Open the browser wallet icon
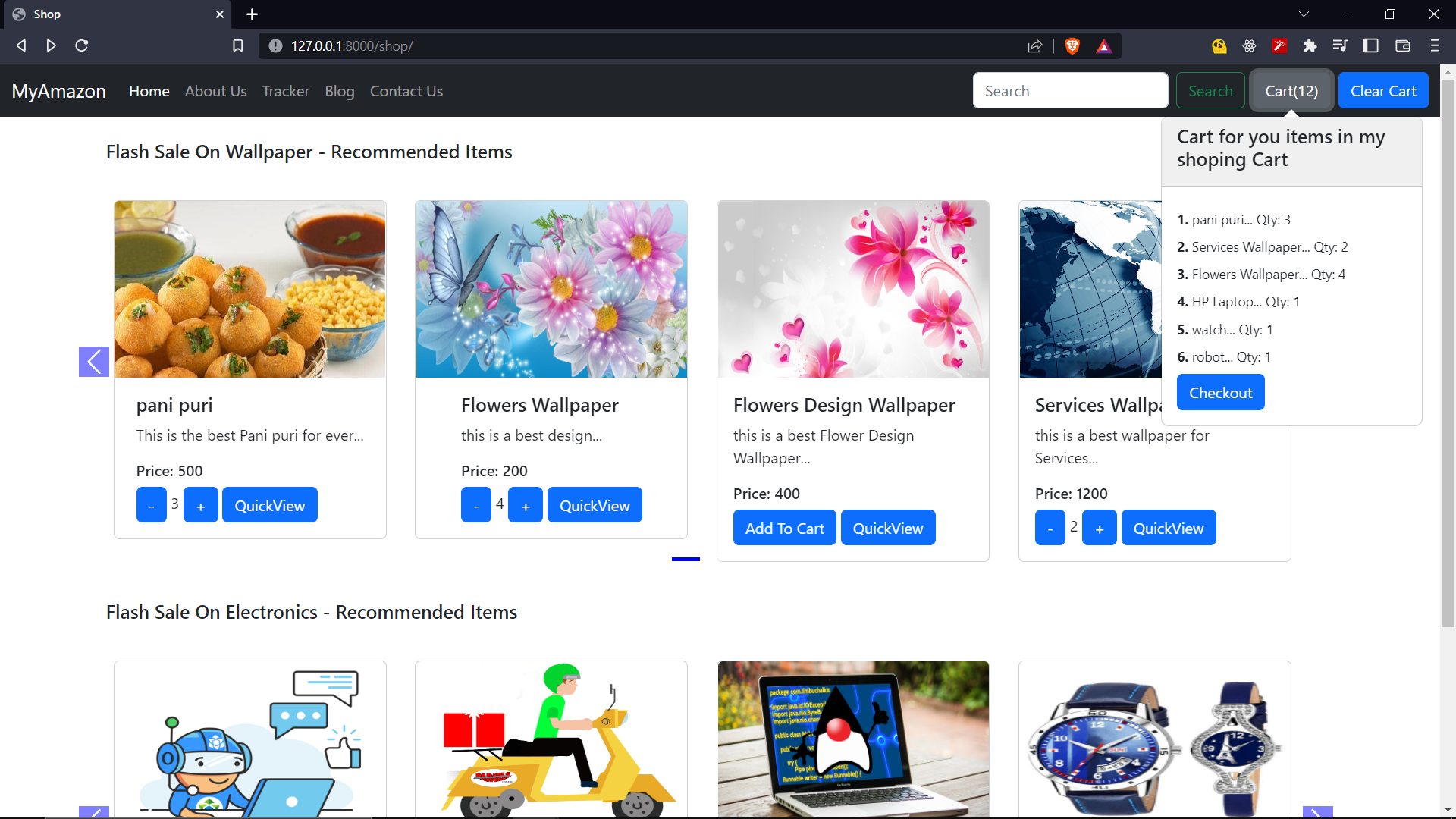Viewport: 1456px width, 819px height. (1402, 45)
